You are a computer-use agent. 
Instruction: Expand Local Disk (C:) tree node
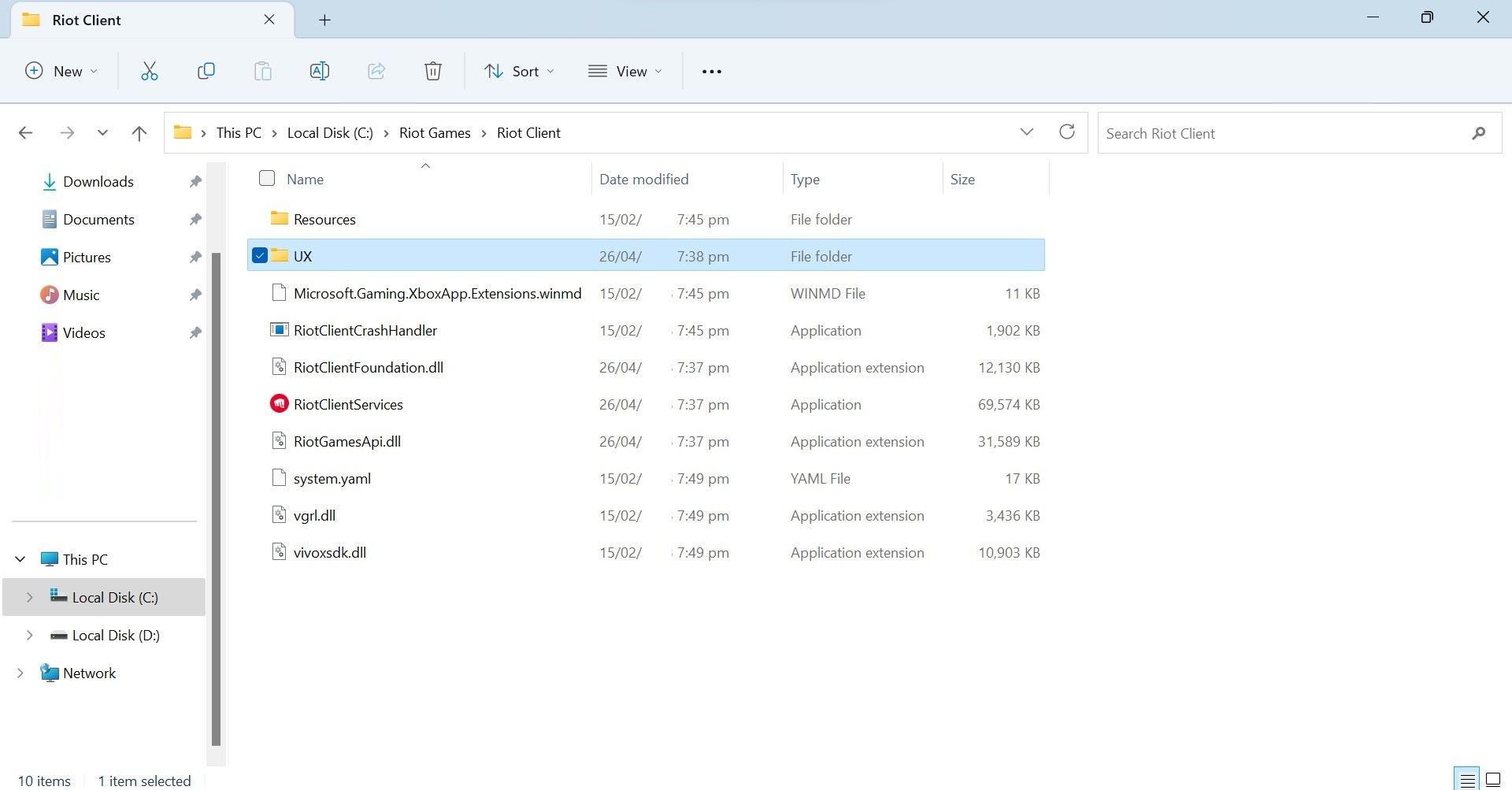coord(29,597)
